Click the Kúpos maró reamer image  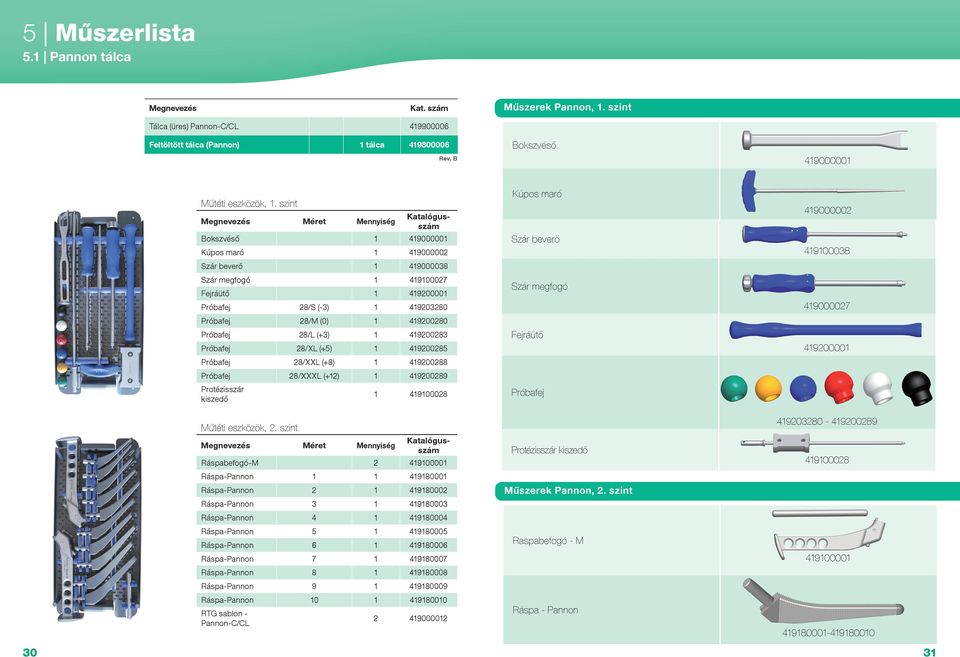823,191
